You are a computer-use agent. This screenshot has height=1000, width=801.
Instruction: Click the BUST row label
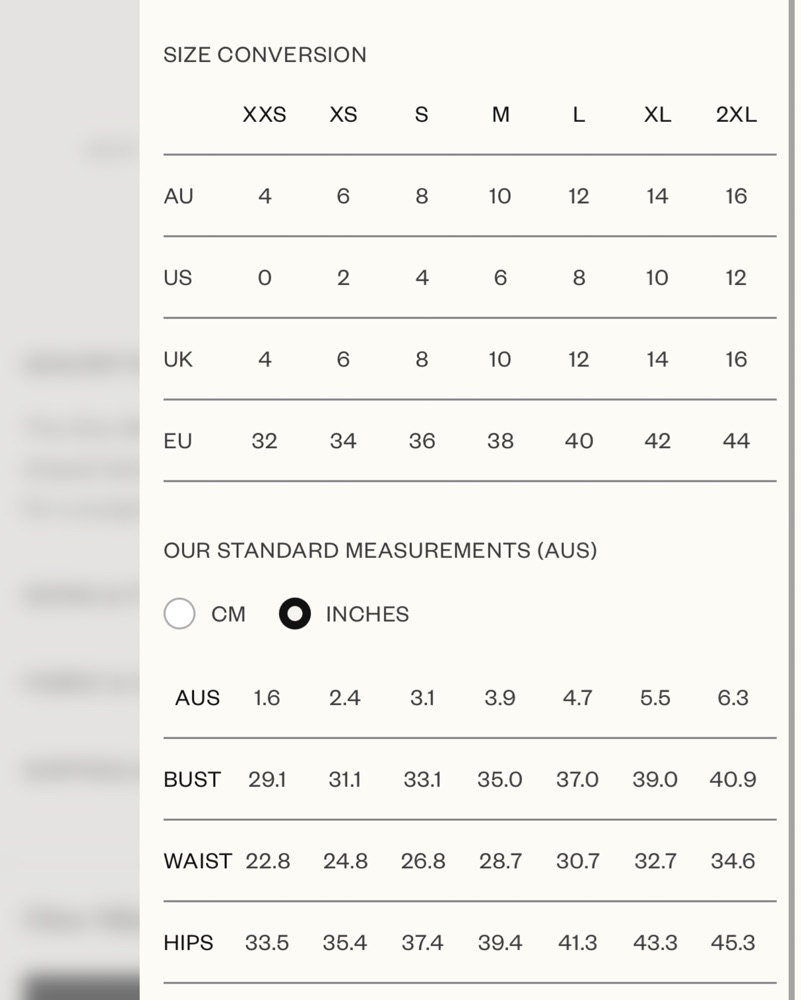pyautogui.click(x=192, y=779)
